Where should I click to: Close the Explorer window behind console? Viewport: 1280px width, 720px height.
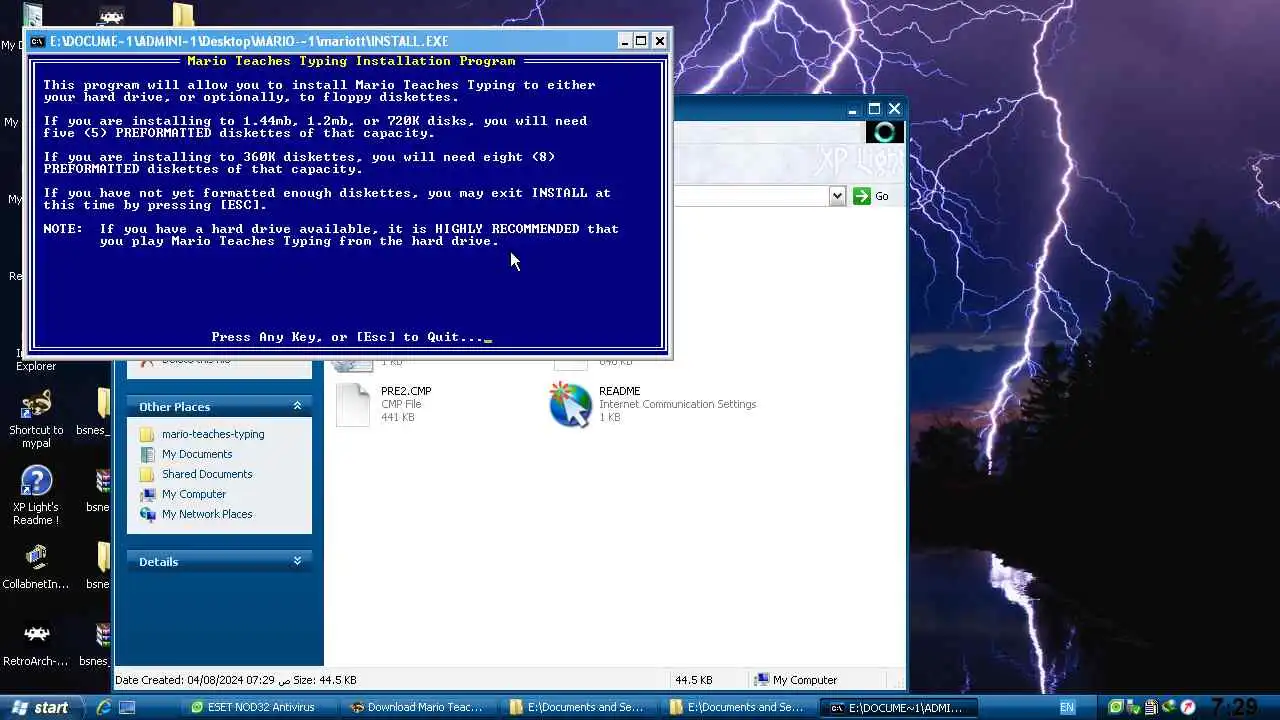tap(895, 109)
